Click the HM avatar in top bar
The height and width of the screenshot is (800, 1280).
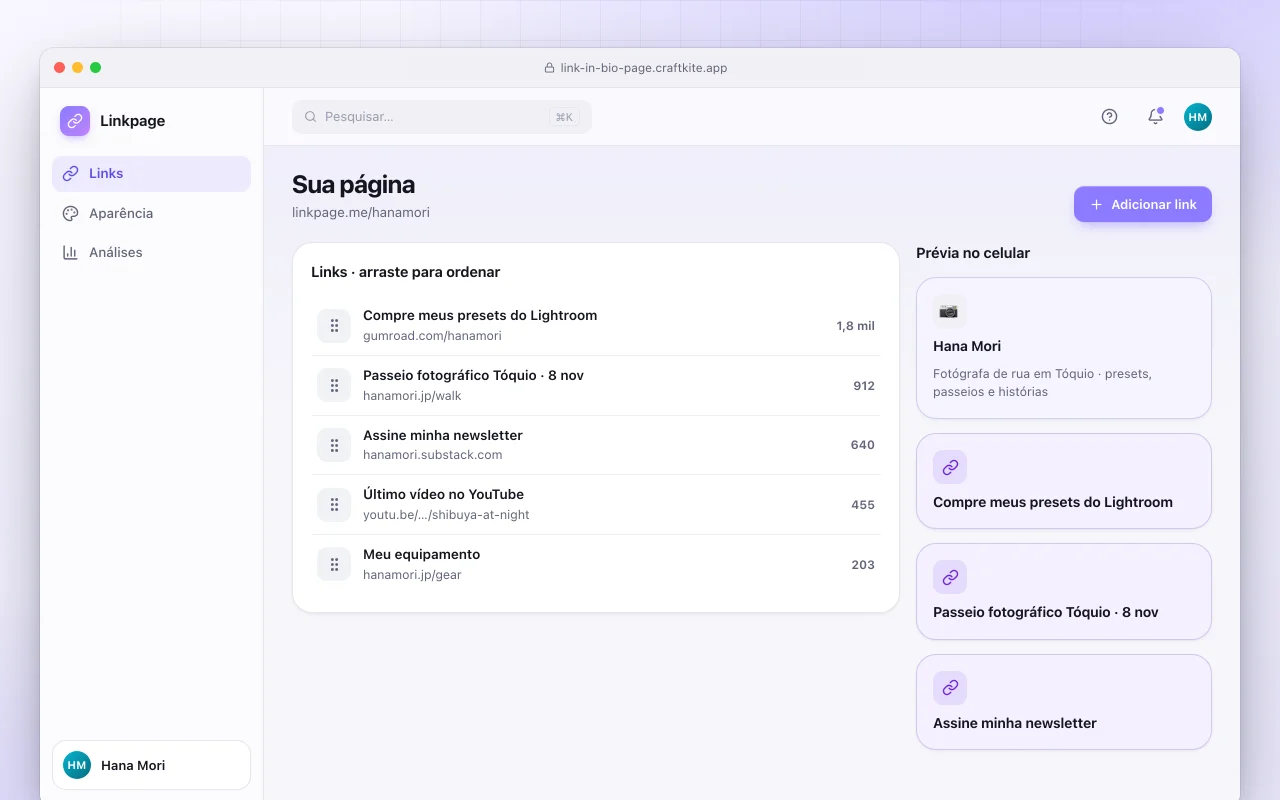coord(1198,117)
